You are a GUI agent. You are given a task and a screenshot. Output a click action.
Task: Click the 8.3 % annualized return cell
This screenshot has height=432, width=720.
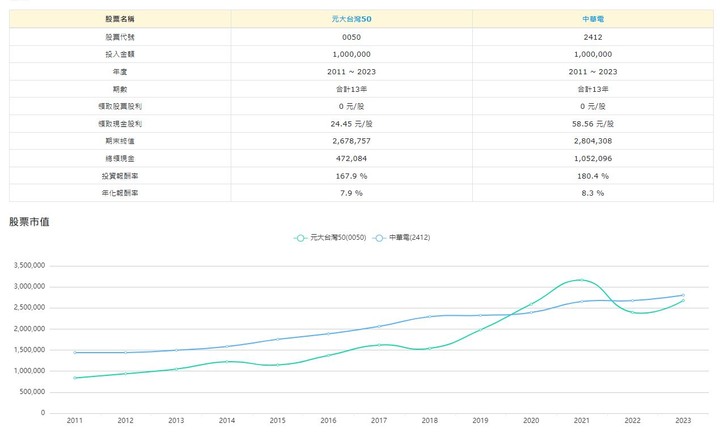593,193
